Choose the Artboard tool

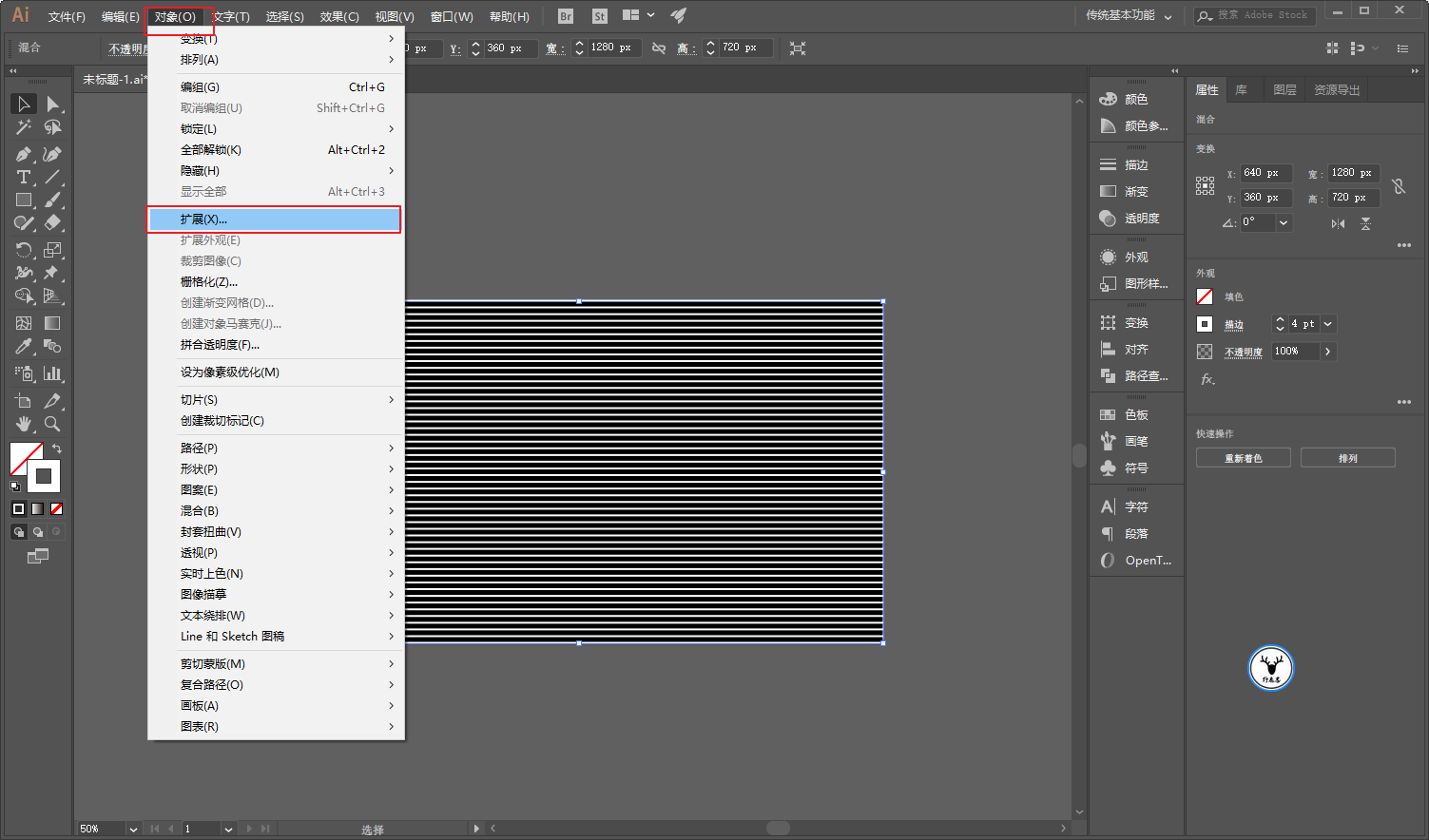(24, 401)
